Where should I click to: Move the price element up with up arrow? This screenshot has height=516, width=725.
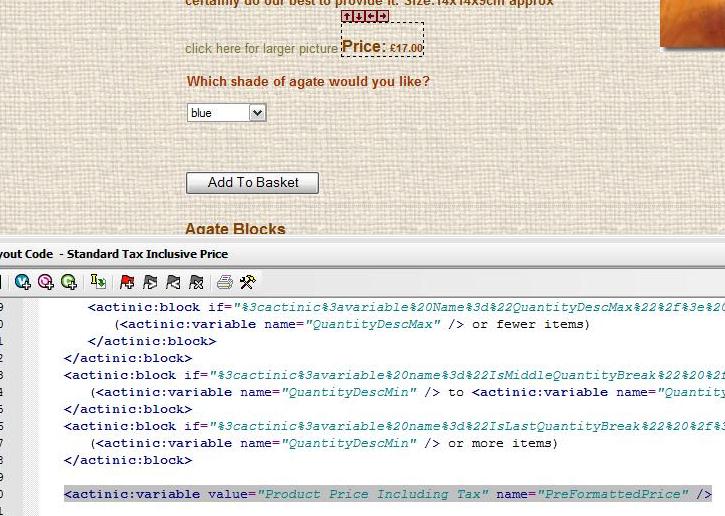point(347,16)
